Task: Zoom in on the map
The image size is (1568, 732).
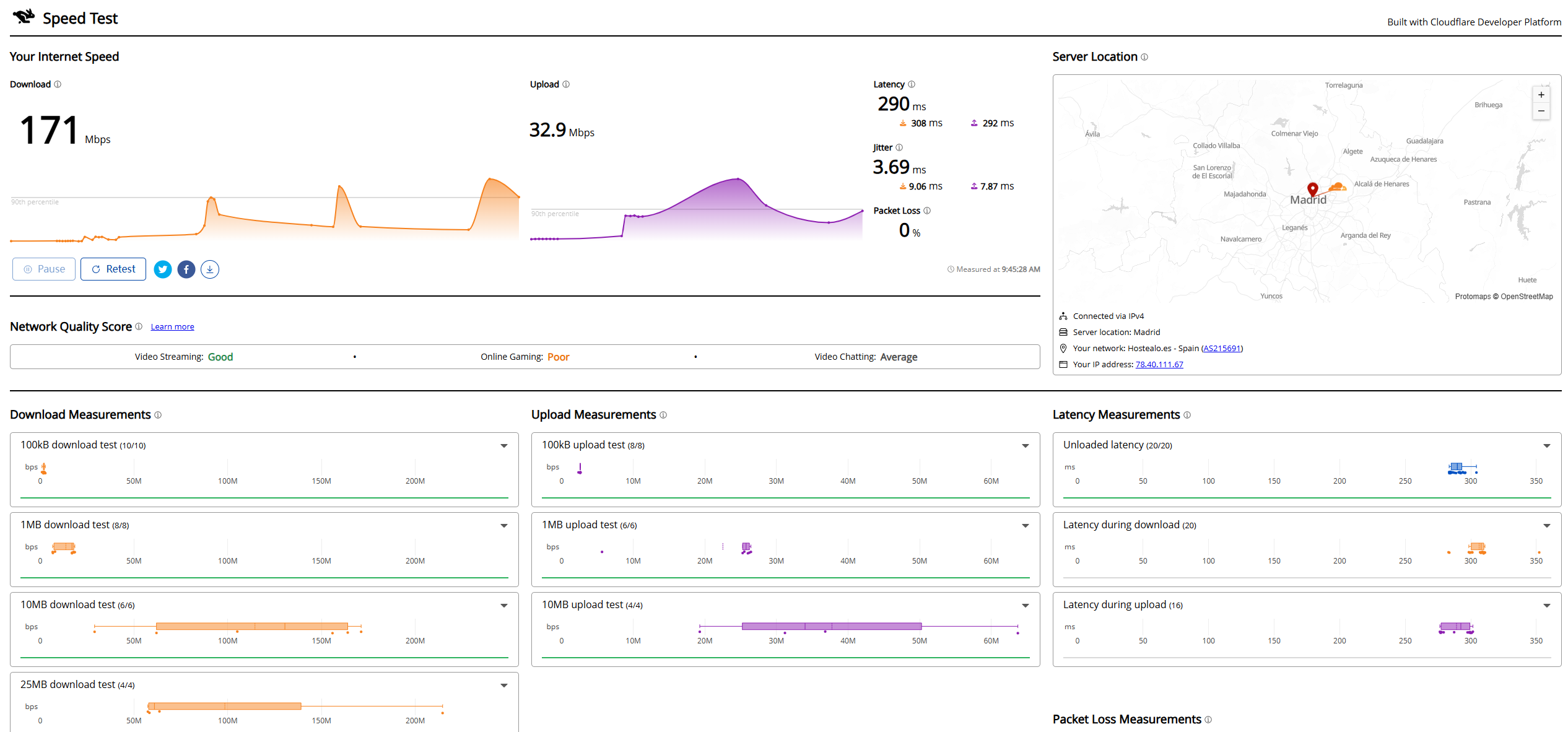Action: click(x=1541, y=95)
